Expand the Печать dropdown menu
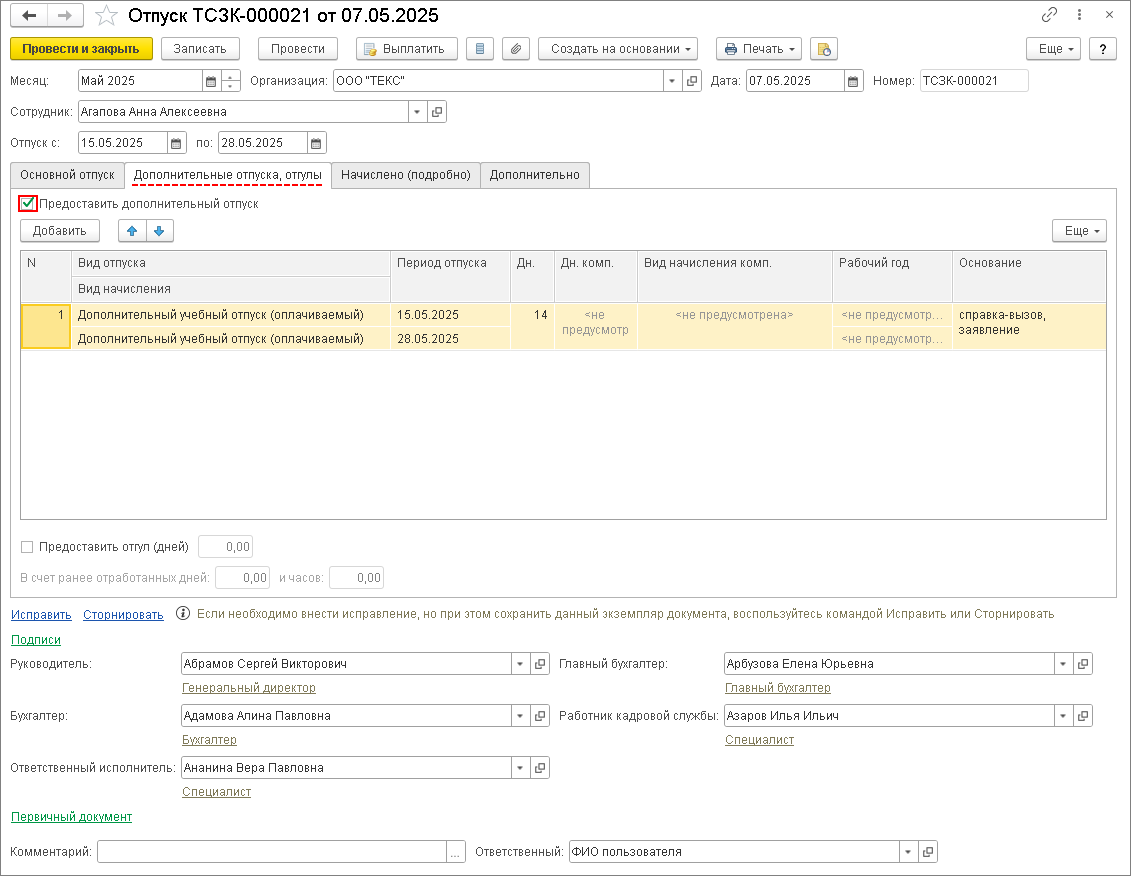The width and height of the screenshot is (1131, 876). 759,49
